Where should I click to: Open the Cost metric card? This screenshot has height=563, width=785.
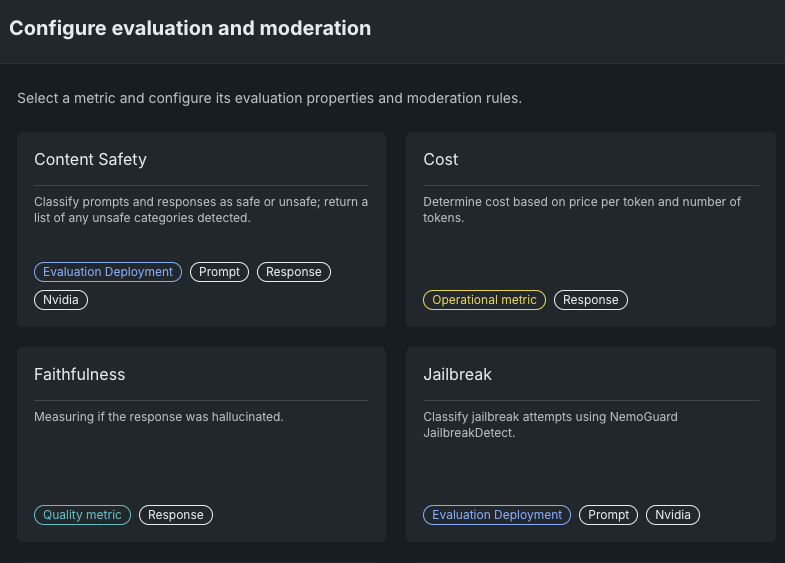(x=590, y=229)
